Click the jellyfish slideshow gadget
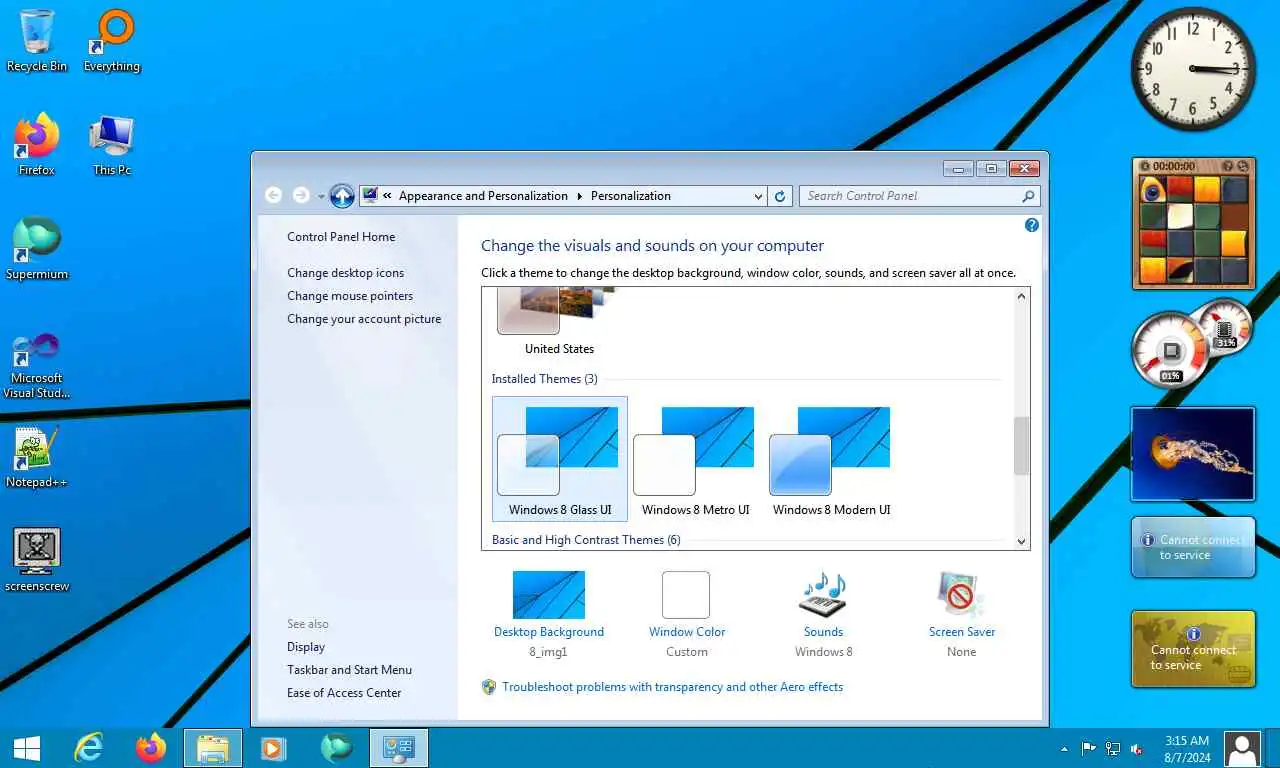This screenshot has width=1280, height=768. click(1193, 453)
